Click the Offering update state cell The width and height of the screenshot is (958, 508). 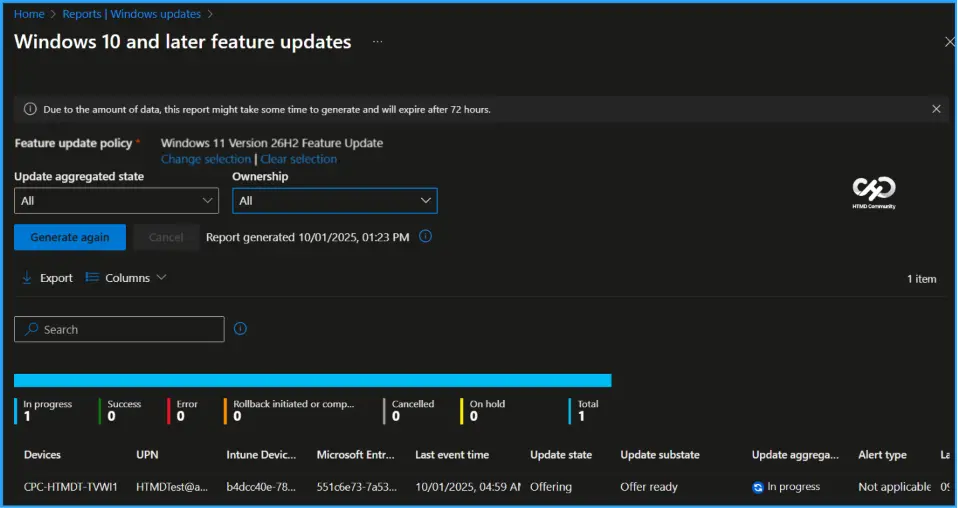(x=551, y=487)
